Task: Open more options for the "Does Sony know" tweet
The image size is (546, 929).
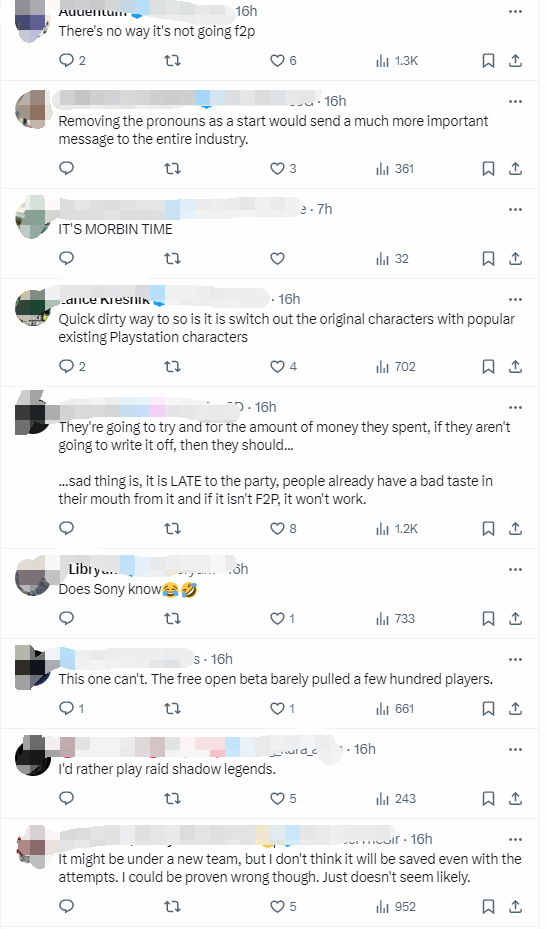Action: tap(515, 569)
